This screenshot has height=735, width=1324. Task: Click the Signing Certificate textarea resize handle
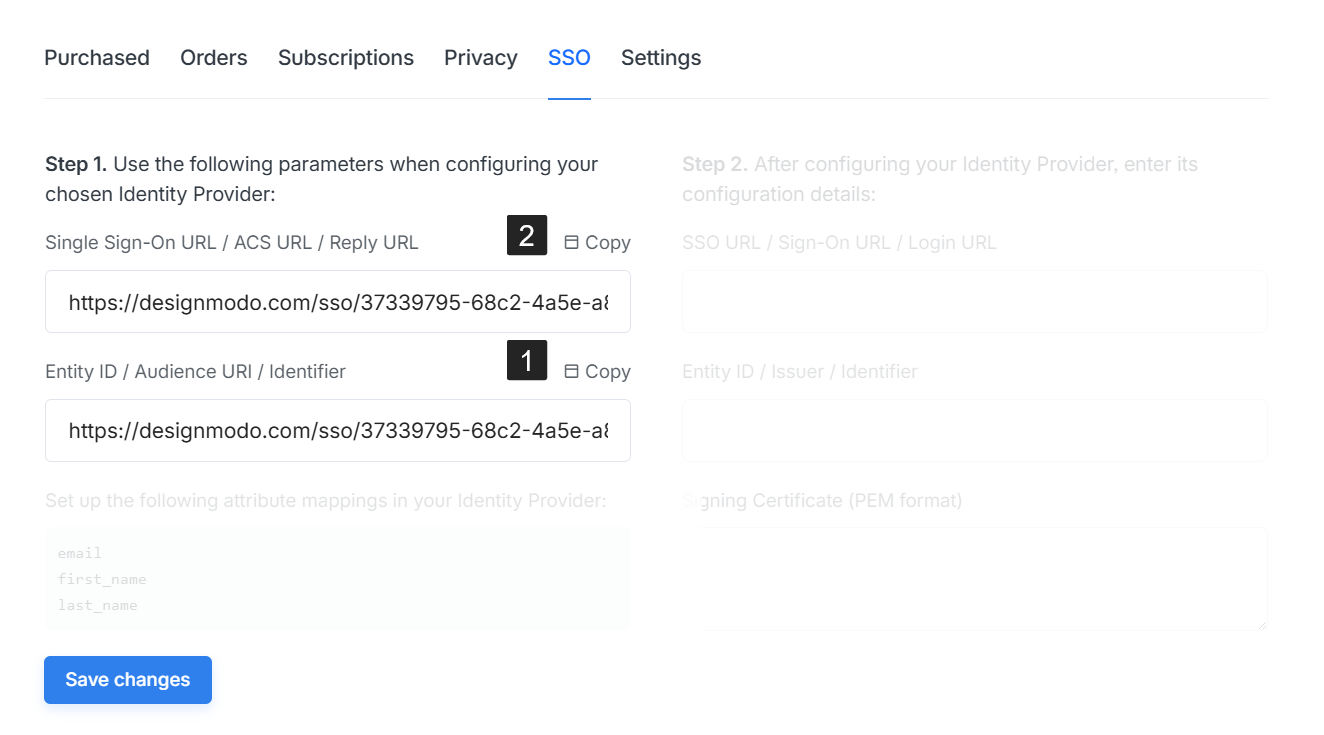pos(1262,624)
